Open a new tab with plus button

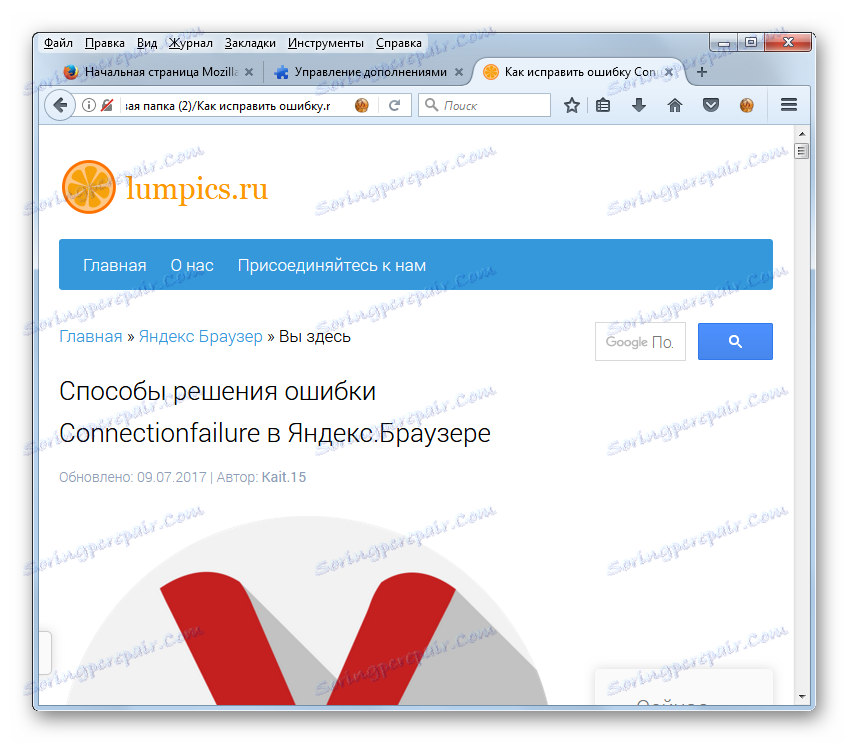(x=702, y=71)
